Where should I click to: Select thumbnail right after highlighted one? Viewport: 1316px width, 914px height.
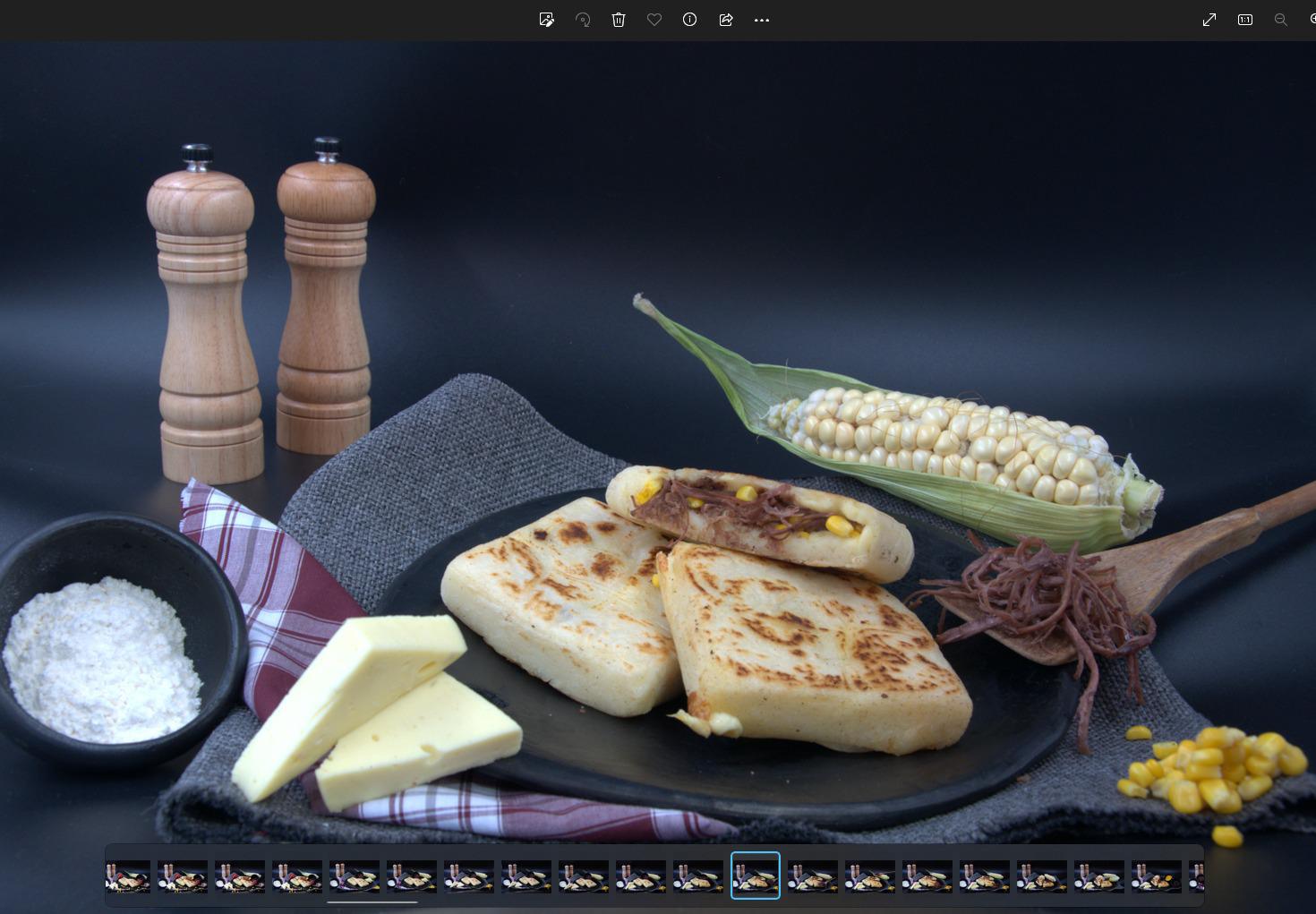(813, 877)
